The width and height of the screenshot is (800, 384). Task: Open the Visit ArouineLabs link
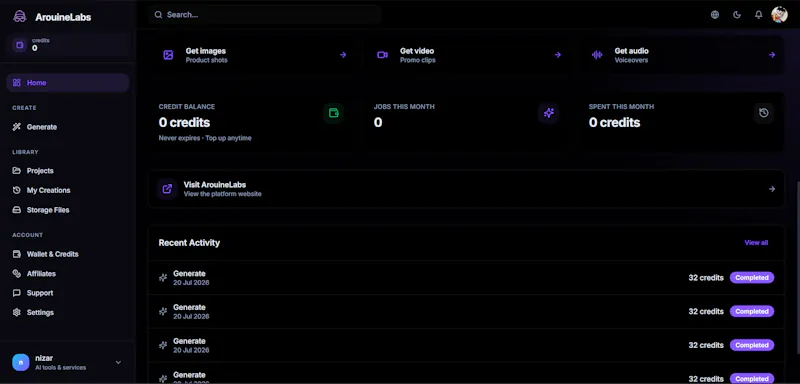[x=466, y=189]
